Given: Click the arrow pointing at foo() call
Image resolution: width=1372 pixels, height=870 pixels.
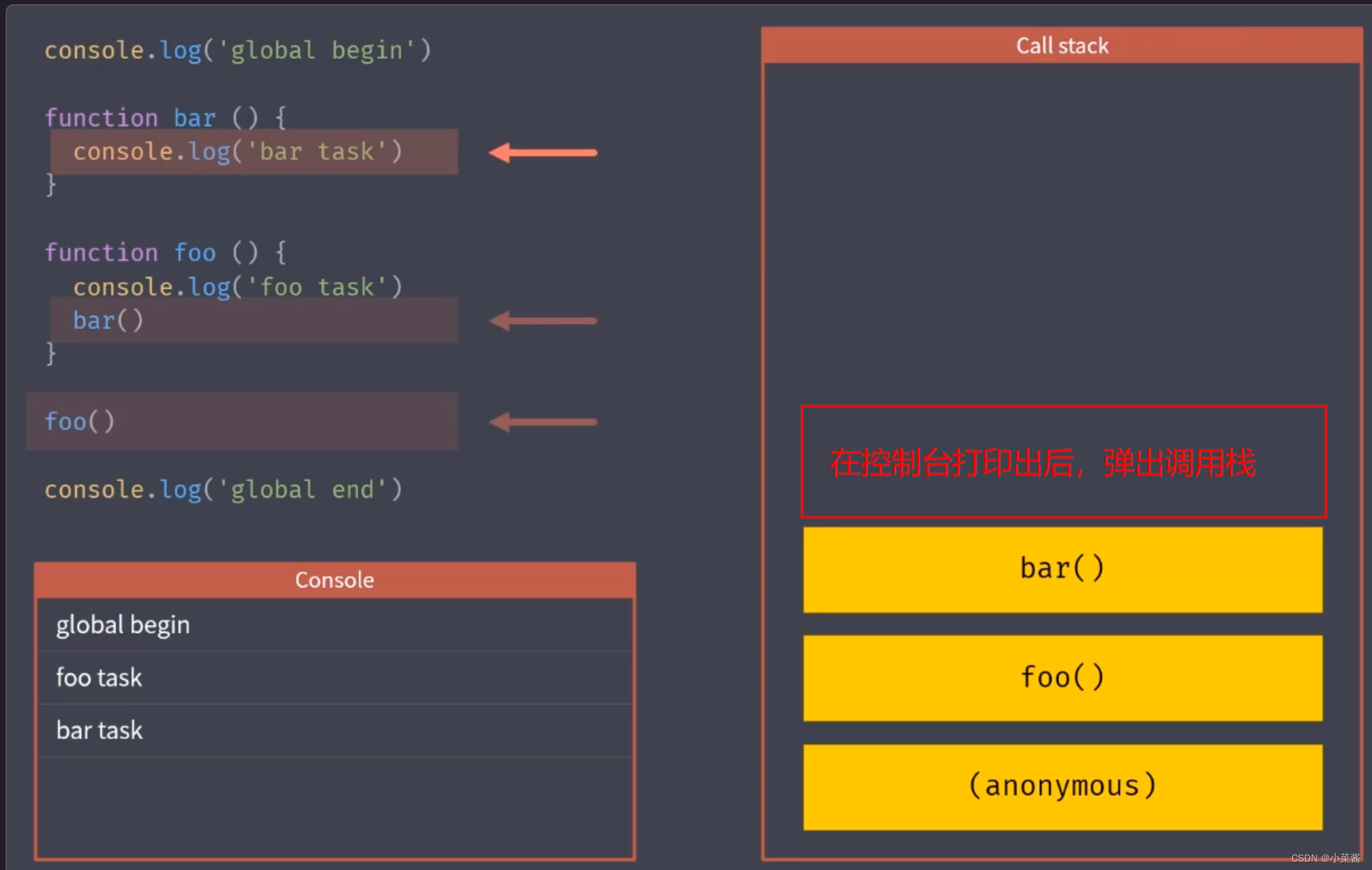Looking at the screenshot, I should tap(543, 422).
